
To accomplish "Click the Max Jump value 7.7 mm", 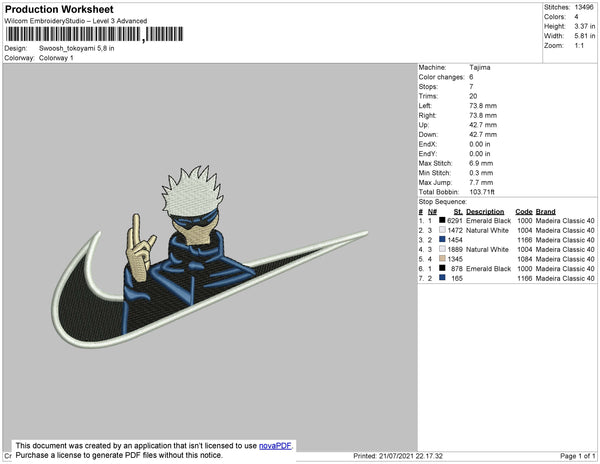I will pyautogui.click(x=481, y=182).
